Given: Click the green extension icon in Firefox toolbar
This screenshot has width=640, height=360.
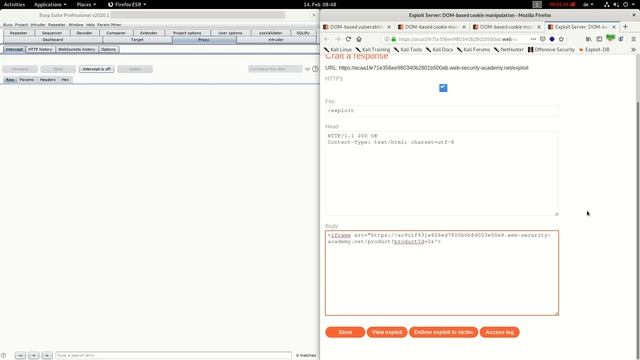Looking at the screenshot, I should point(610,38).
